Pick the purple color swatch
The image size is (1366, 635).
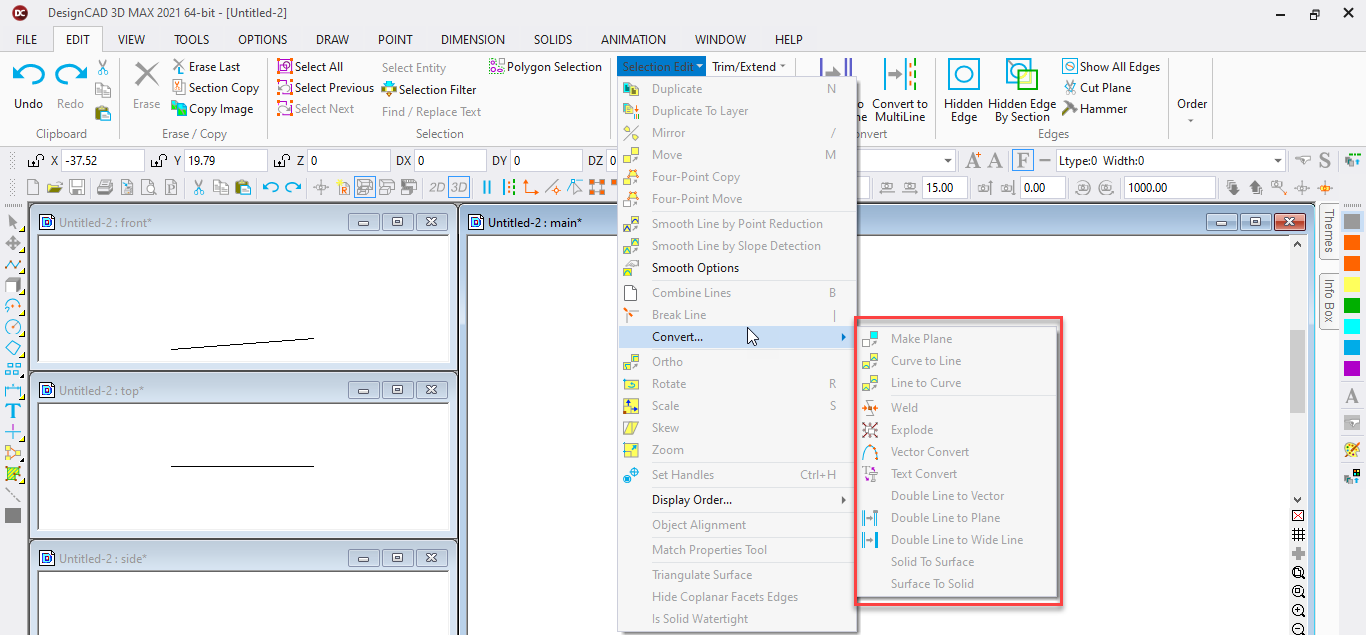pyautogui.click(x=1352, y=369)
